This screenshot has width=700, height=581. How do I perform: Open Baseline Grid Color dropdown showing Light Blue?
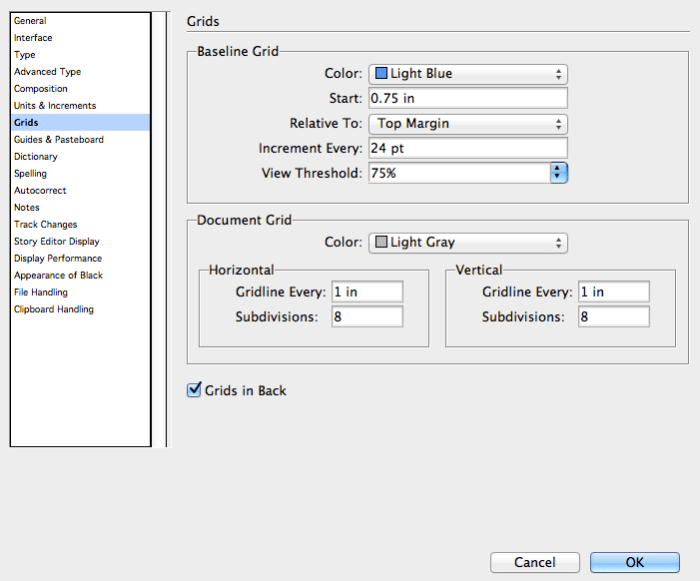coord(468,74)
